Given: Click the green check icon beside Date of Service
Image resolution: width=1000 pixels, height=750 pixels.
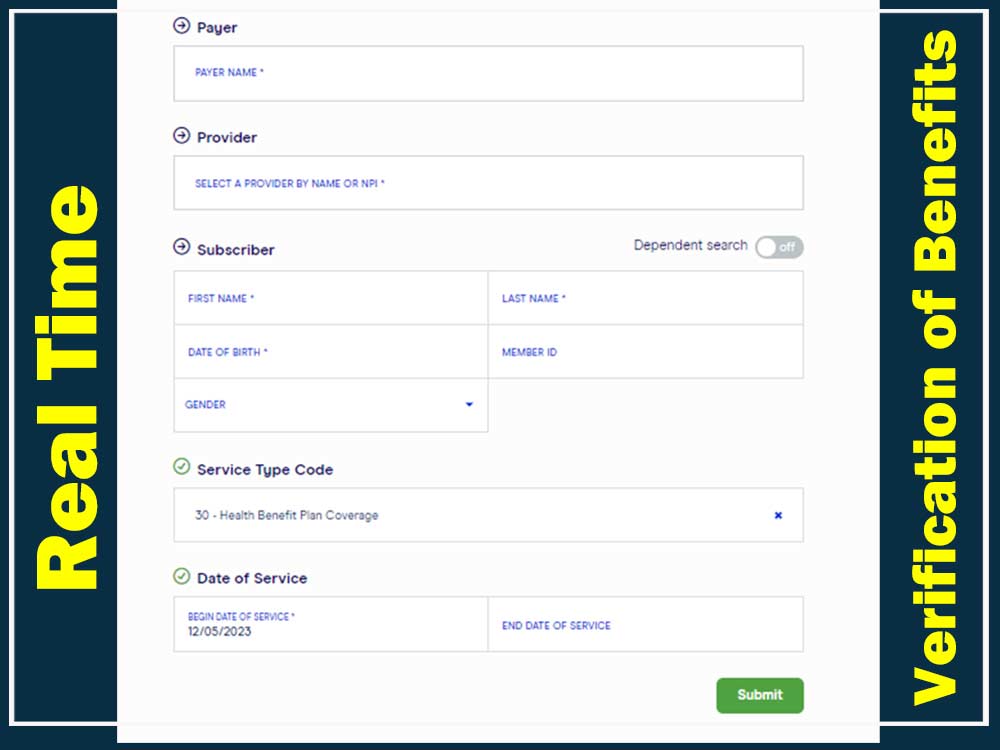Looking at the screenshot, I should (x=182, y=577).
